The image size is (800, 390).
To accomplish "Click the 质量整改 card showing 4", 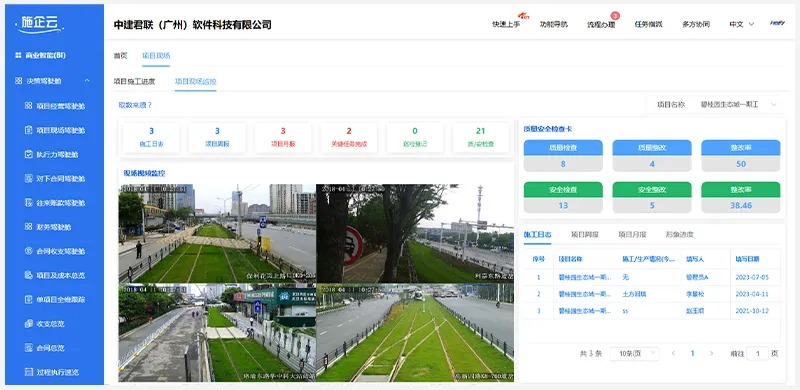I will click(652, 156).
